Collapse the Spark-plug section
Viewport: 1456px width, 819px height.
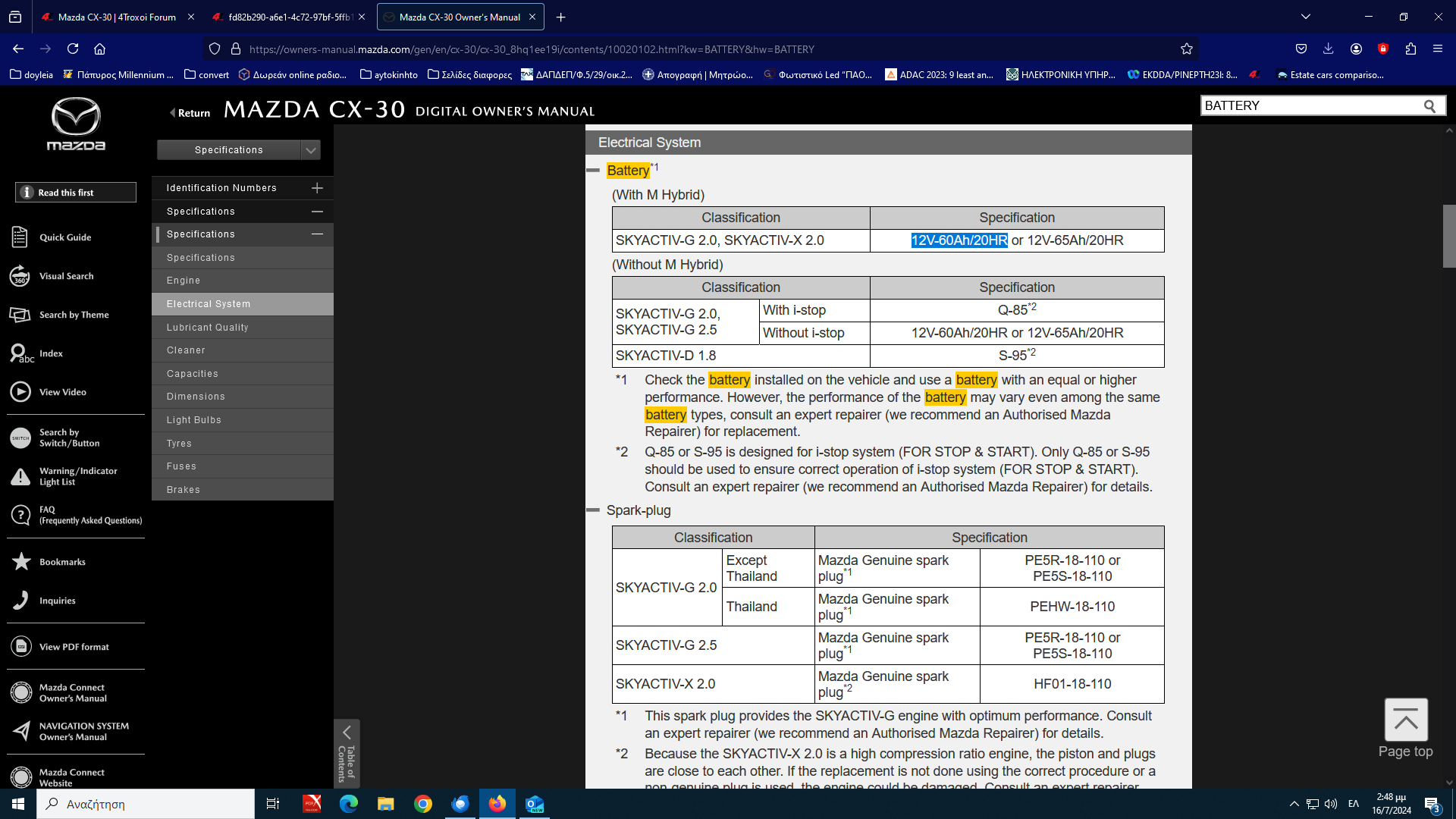(x=593, y=510)
